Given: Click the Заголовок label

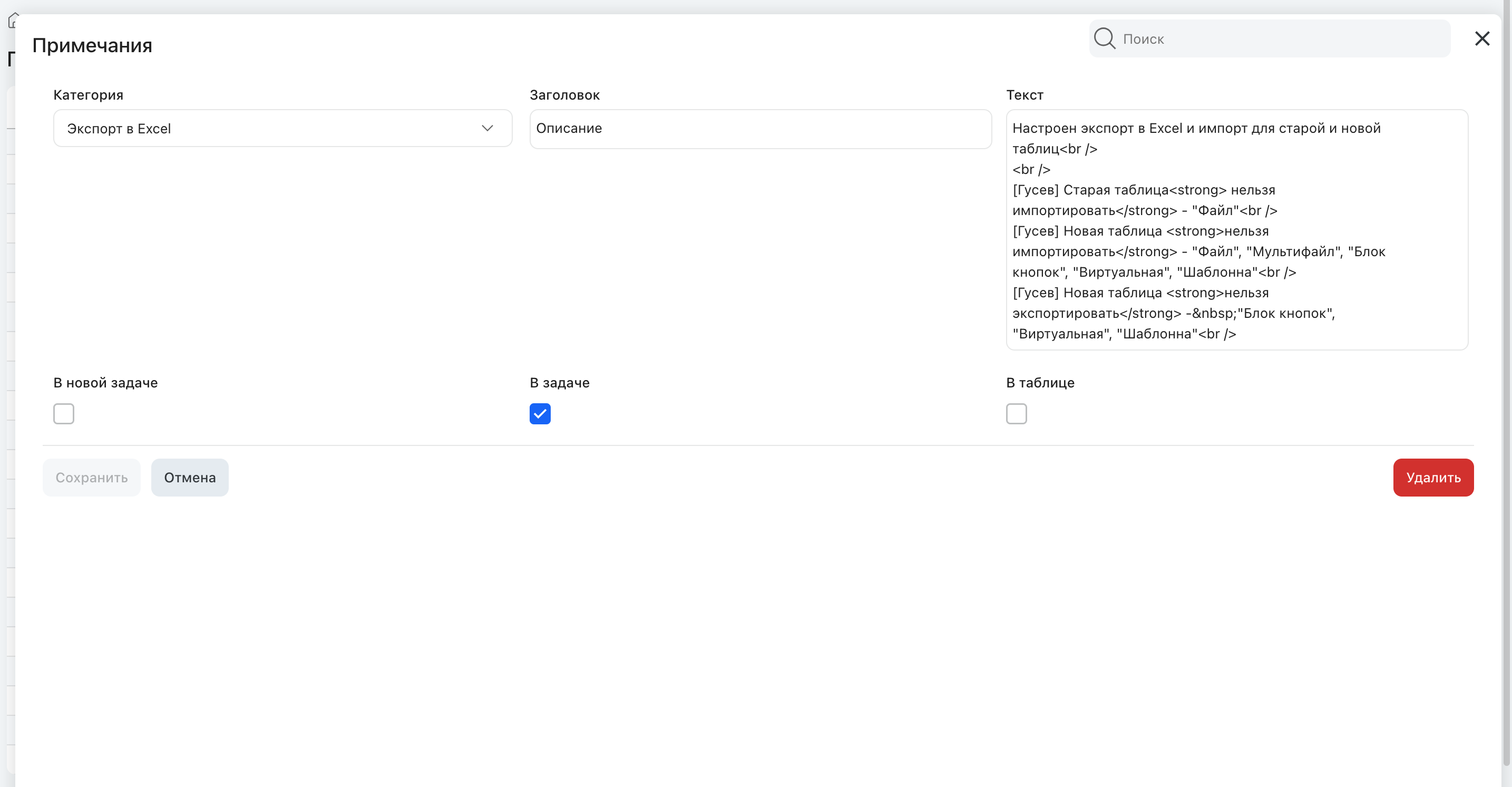Looking at the screenshot, I should 564,95.
